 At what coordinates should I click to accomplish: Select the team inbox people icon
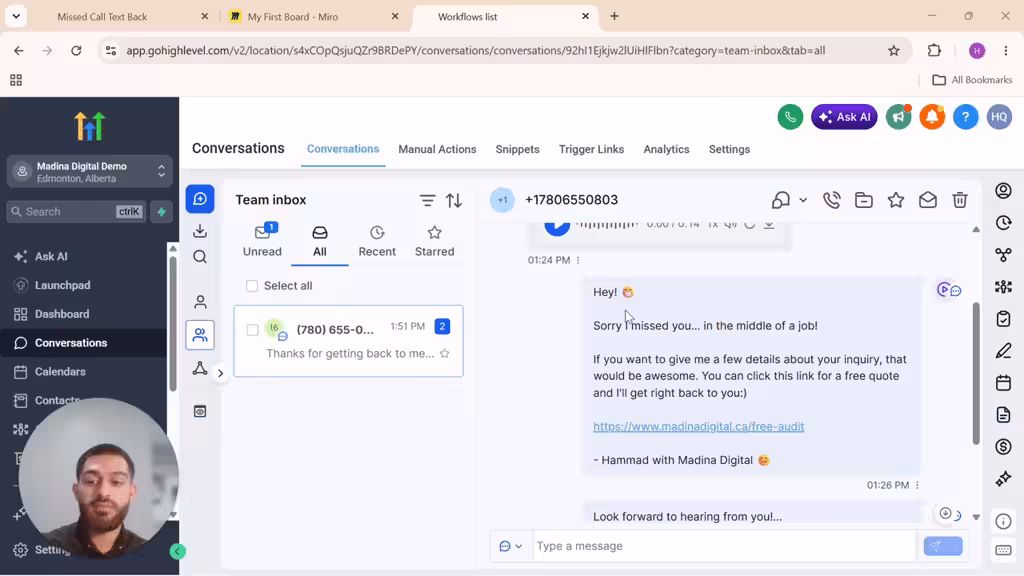pyautogui.click(x=200, y=335)
